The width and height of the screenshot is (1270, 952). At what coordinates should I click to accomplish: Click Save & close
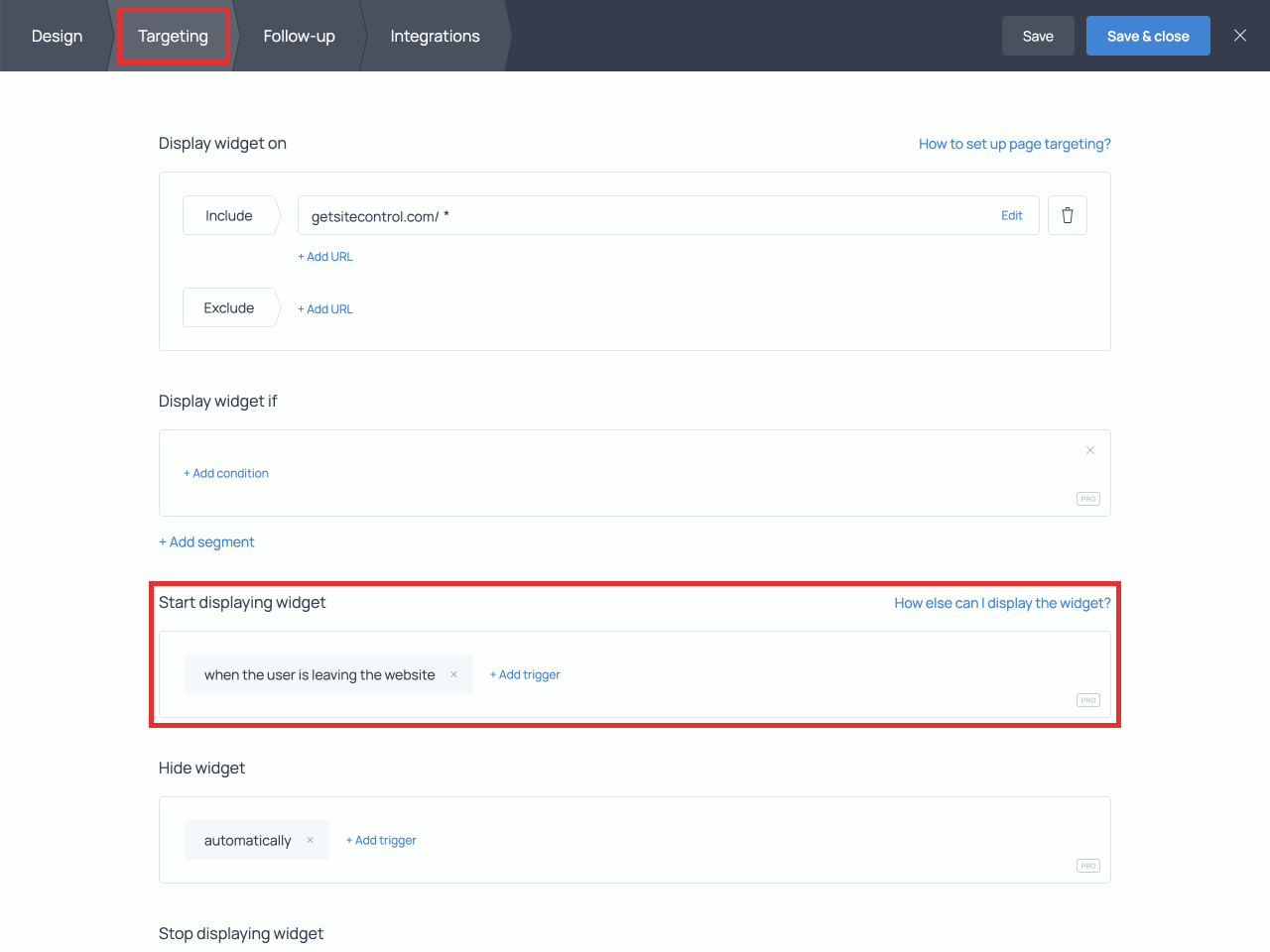pos(1148,35)
